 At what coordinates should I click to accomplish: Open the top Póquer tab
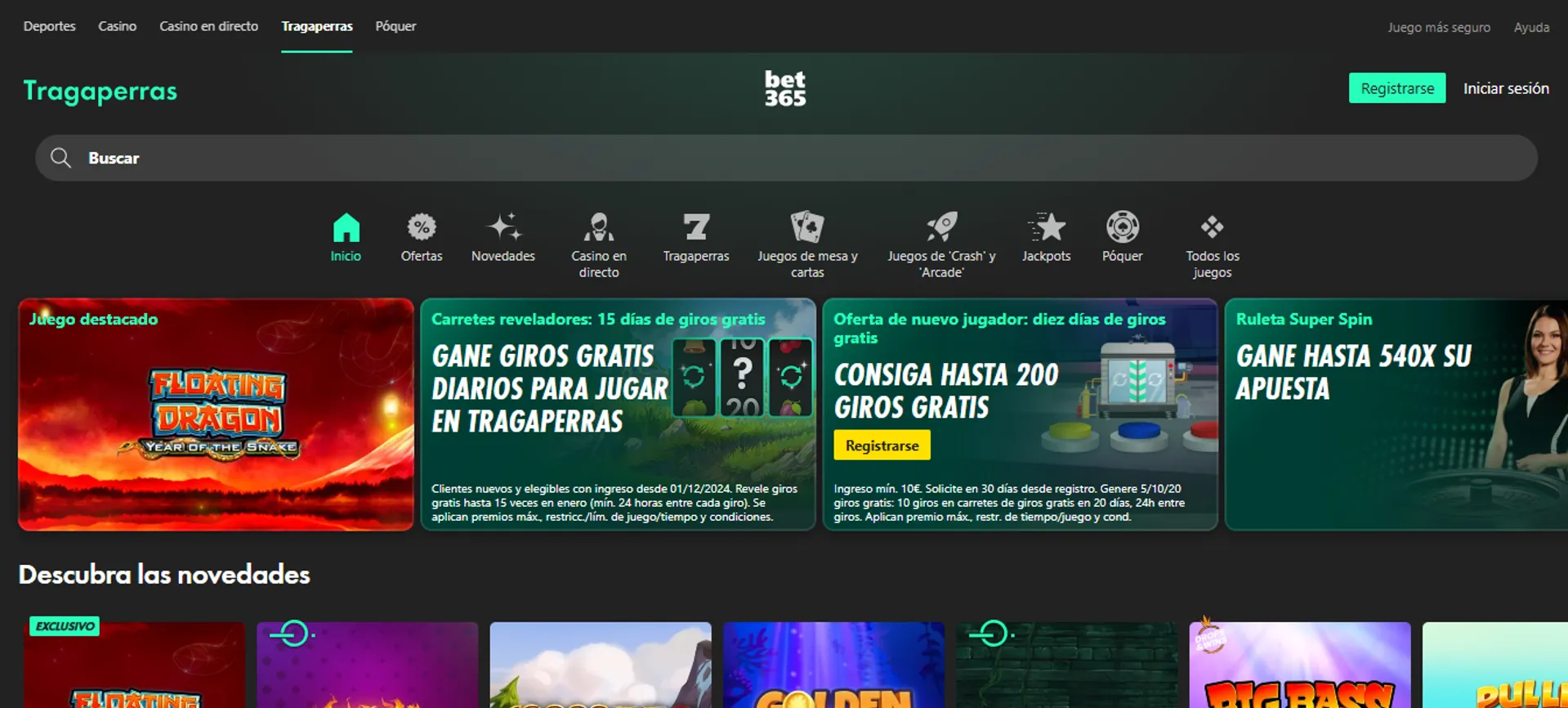pyautogui.click(x=395, y=26)
